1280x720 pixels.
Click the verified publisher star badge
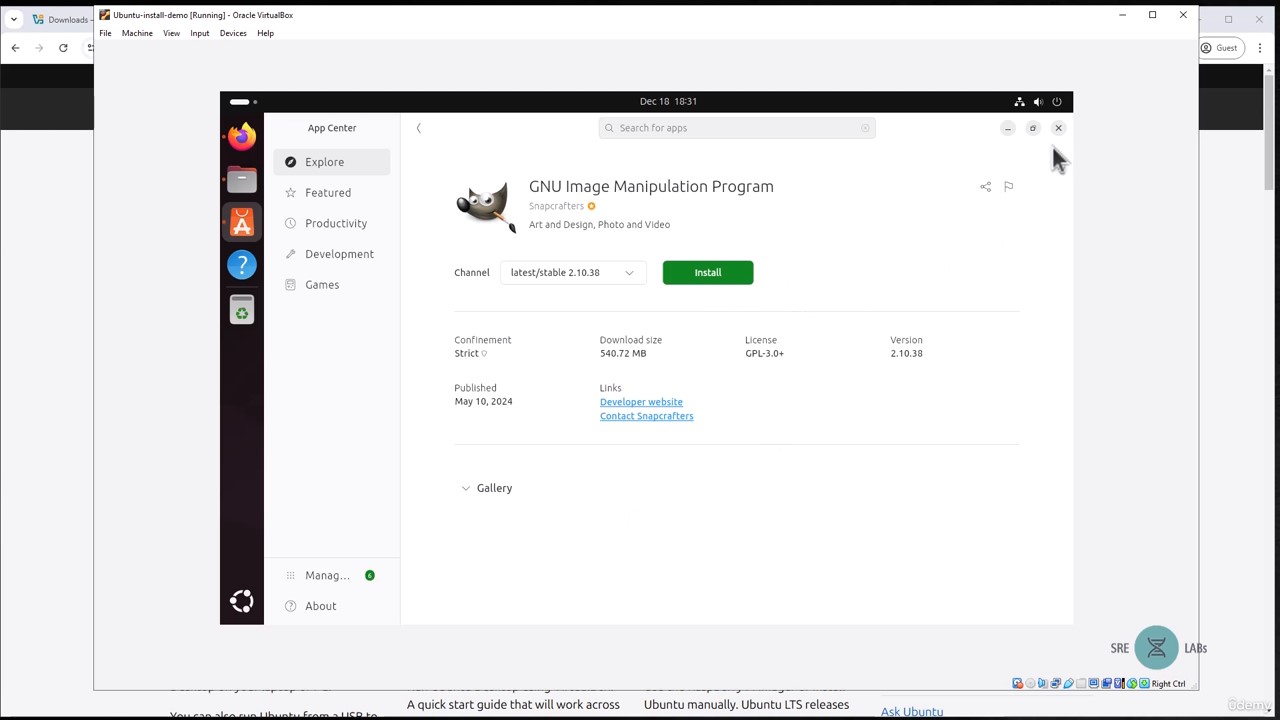pos(591,206)
